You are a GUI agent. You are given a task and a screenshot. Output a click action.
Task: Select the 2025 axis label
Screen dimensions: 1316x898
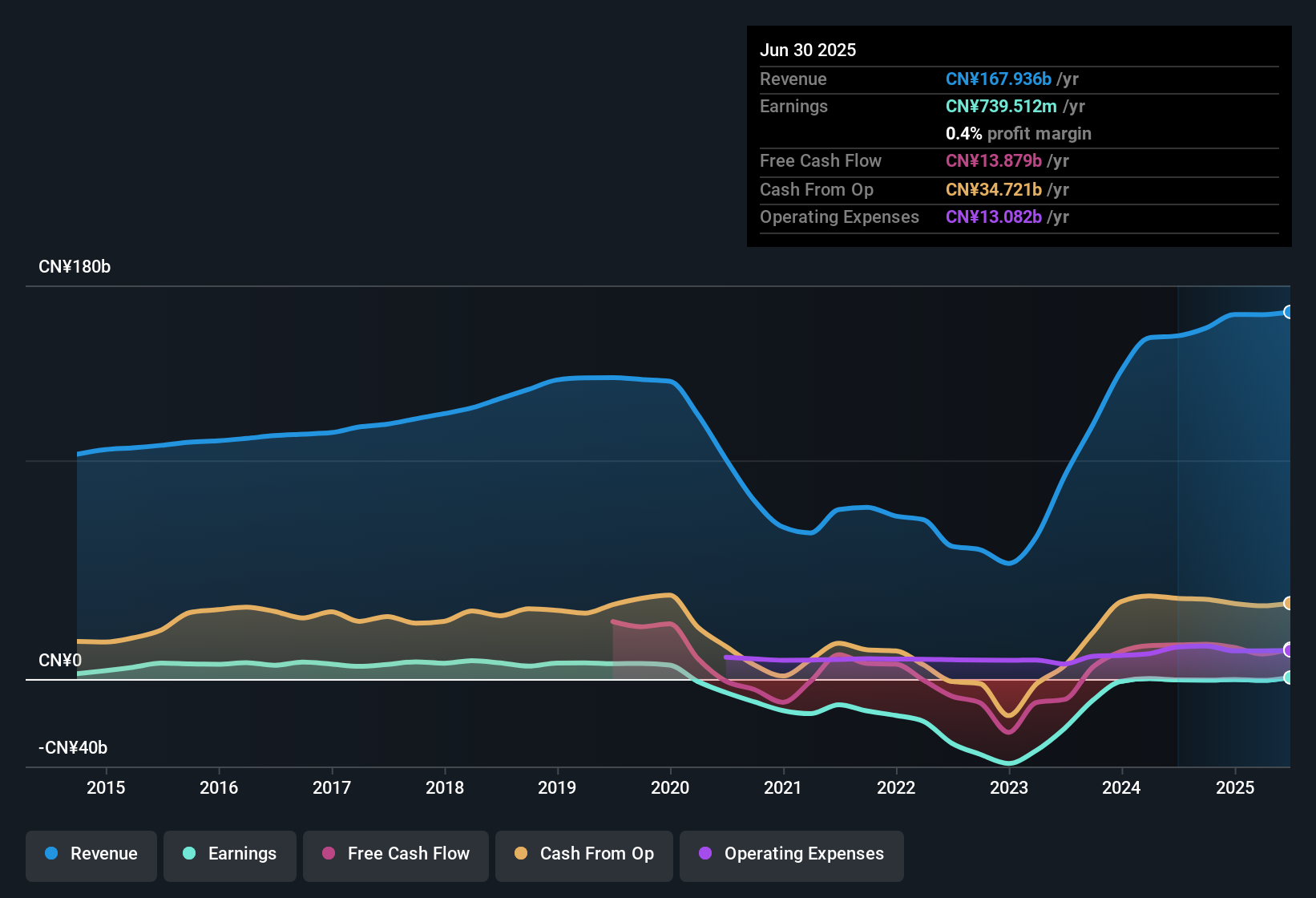click(1235, 788)
